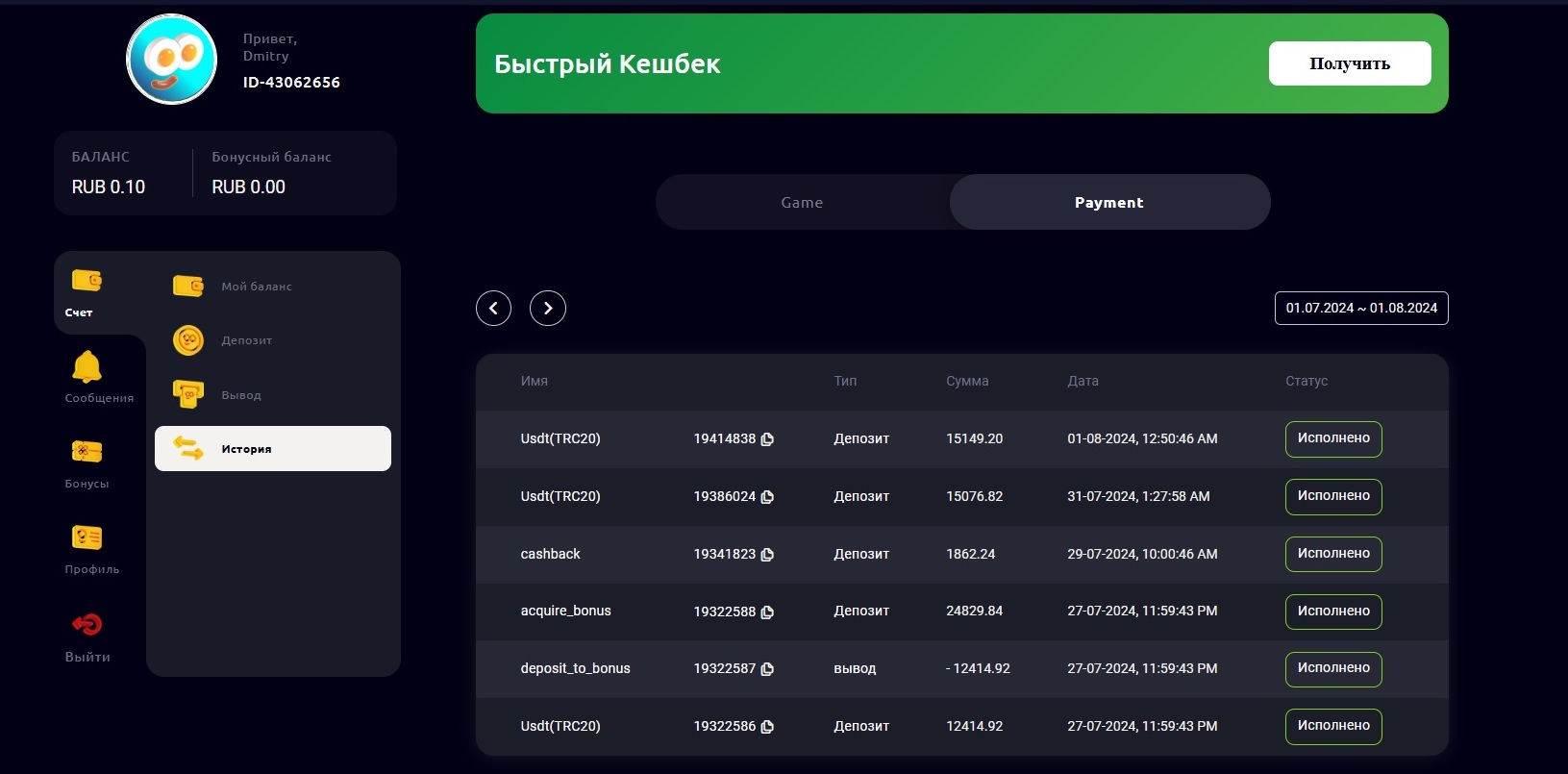Copy transaction ID 19414838

[x=767, y=439]
